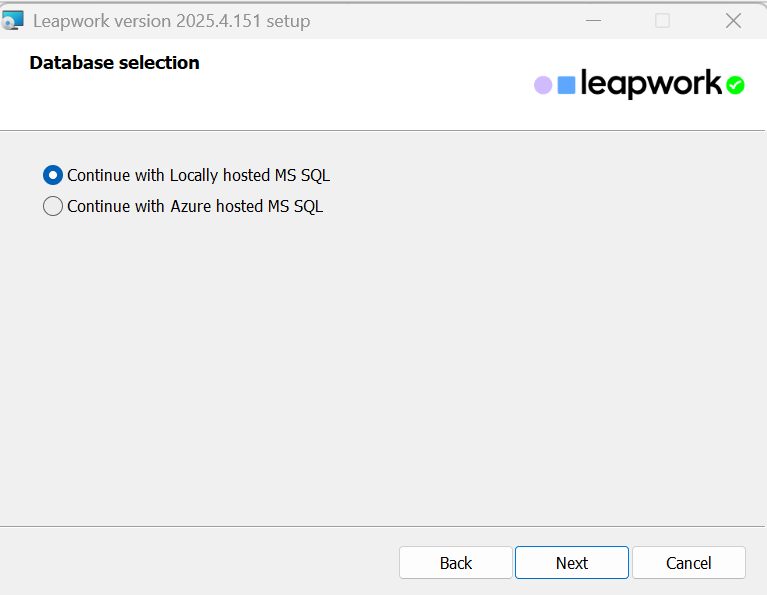This screenshot has height=595, width=767.
Task: Close the setup window with X
Action: pyautogui.click(x=733, y=21)
